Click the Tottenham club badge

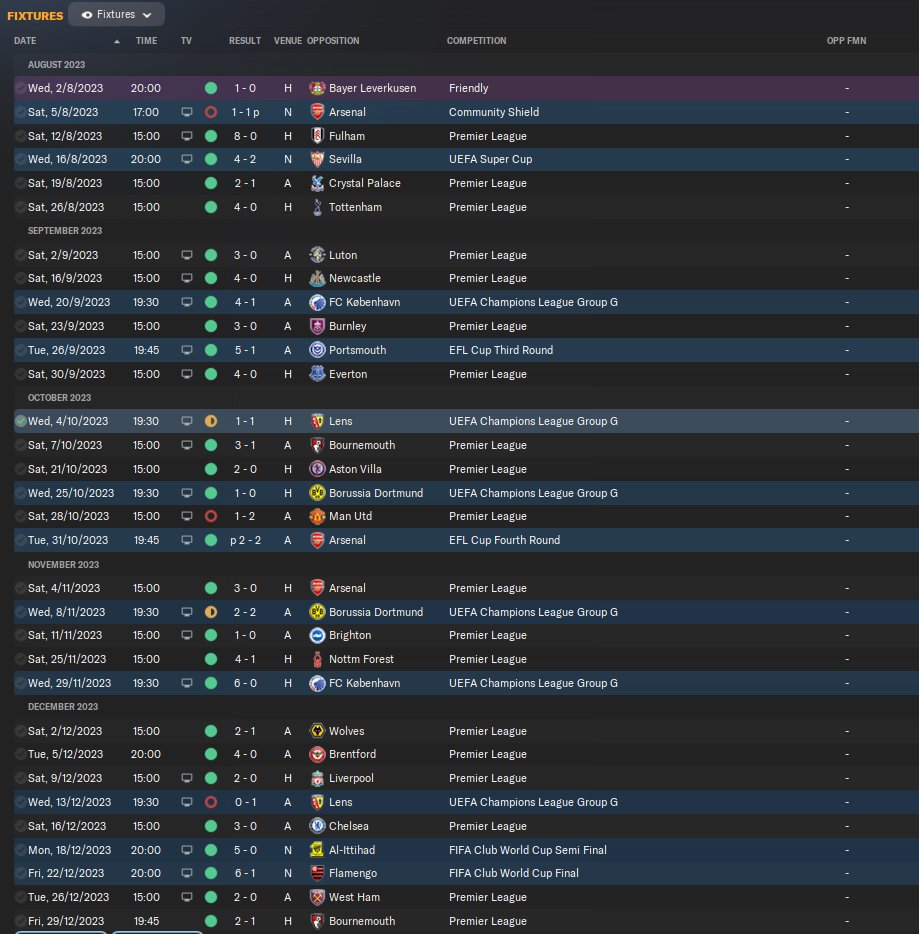tap(317, 207)
